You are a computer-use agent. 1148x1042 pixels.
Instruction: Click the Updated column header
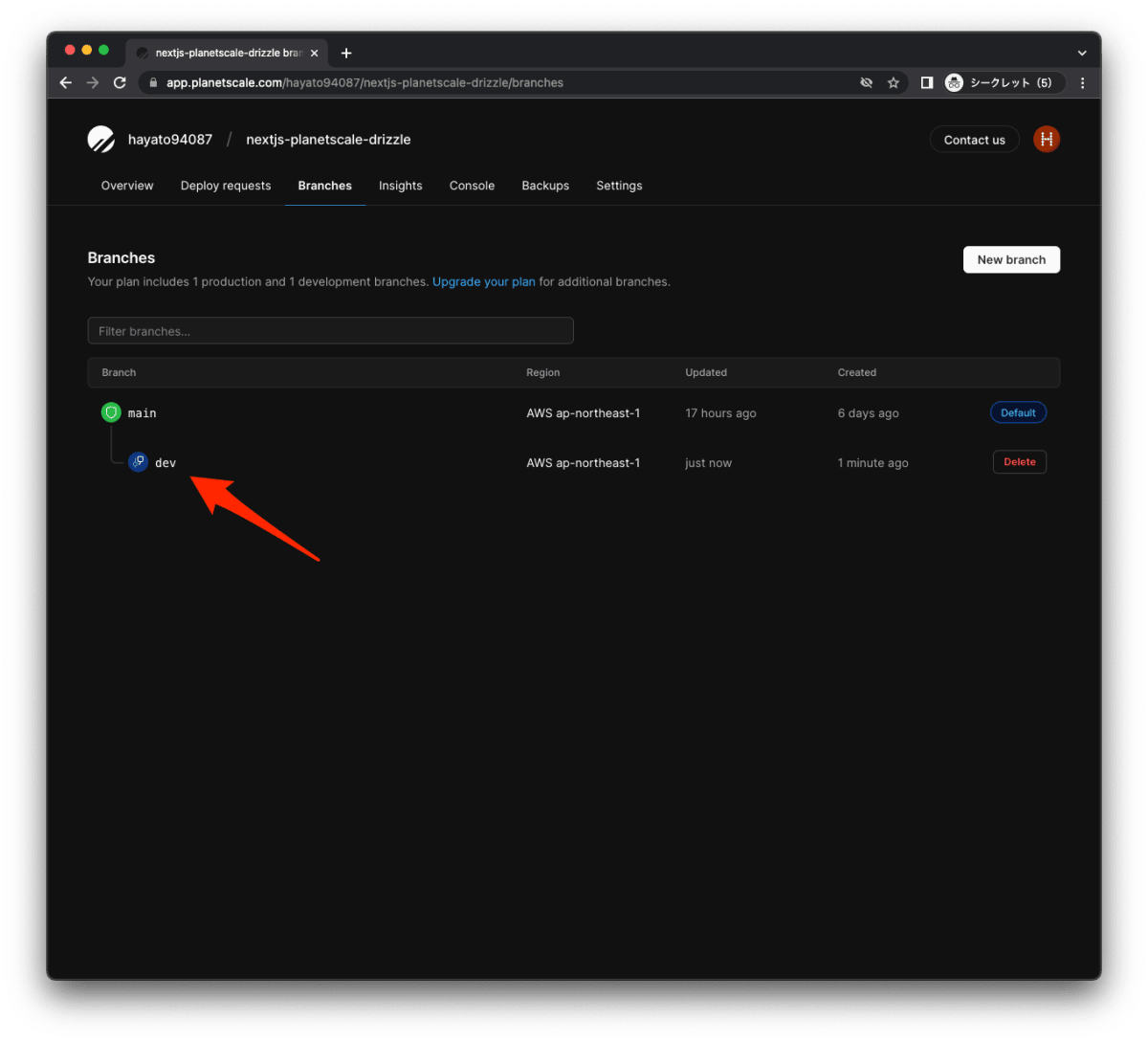click(706, 372)
